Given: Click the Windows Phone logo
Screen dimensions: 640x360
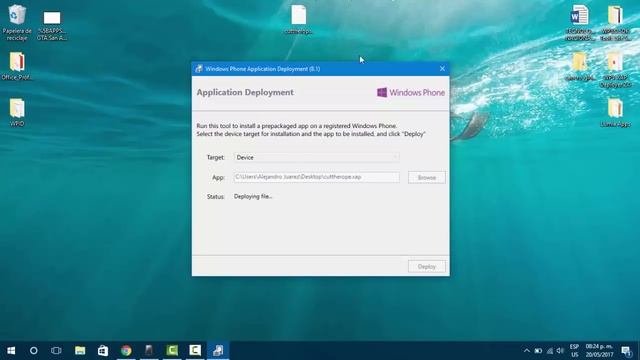Looking at the screenshot, I should click(x=411, y=93).
